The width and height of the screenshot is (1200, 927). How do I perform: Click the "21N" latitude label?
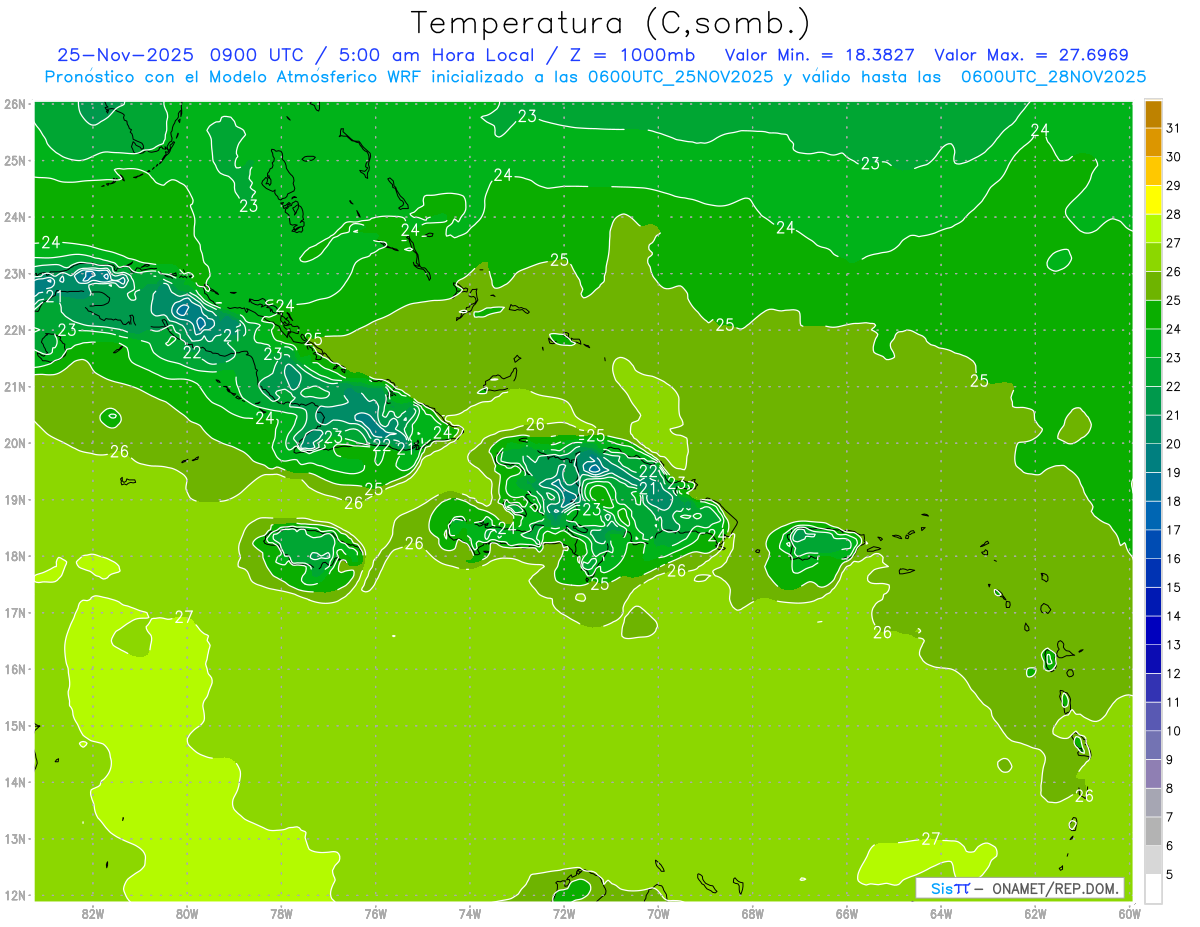[14, 386]
